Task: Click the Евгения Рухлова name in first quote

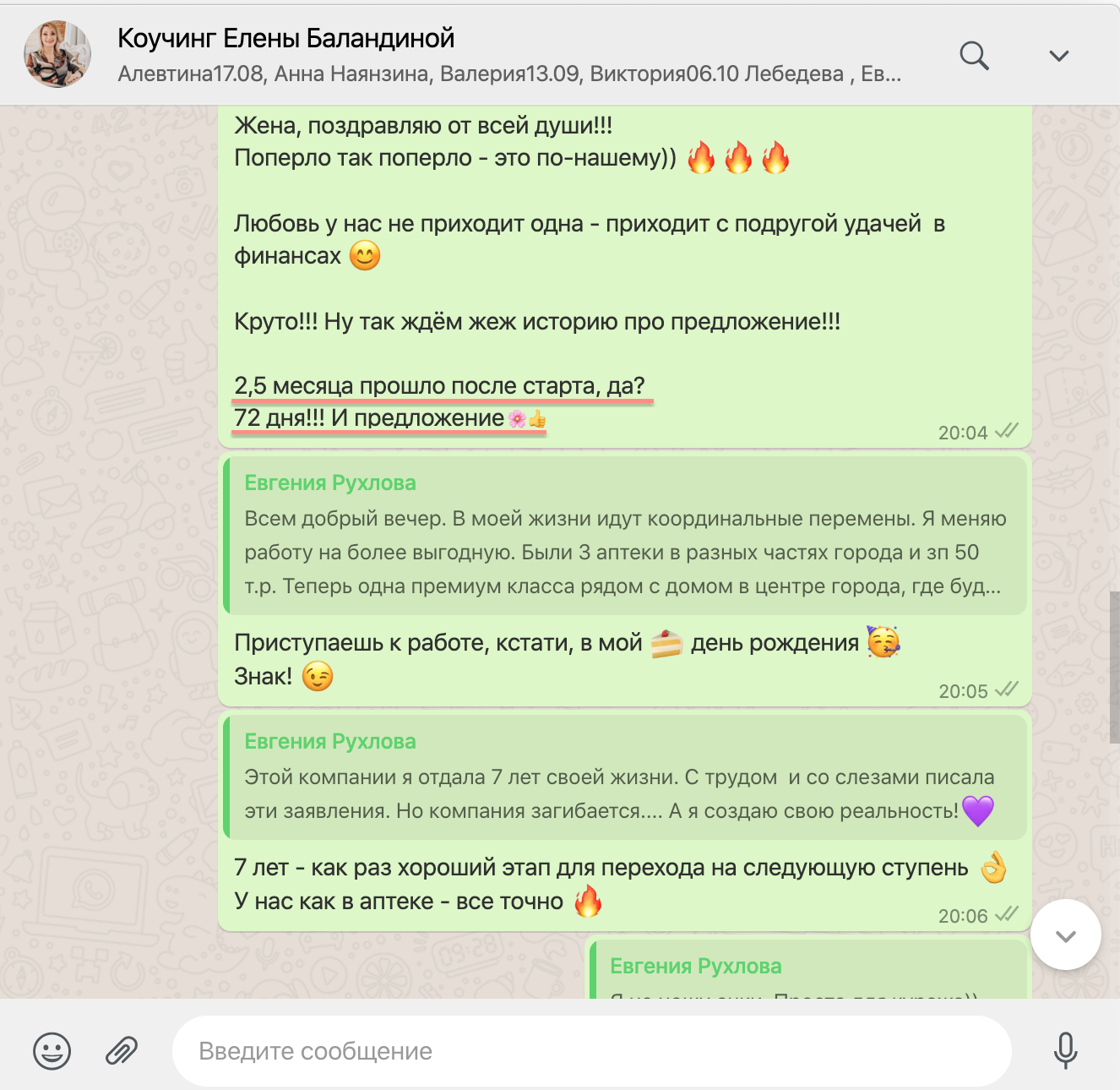Action: coord(330,482)
